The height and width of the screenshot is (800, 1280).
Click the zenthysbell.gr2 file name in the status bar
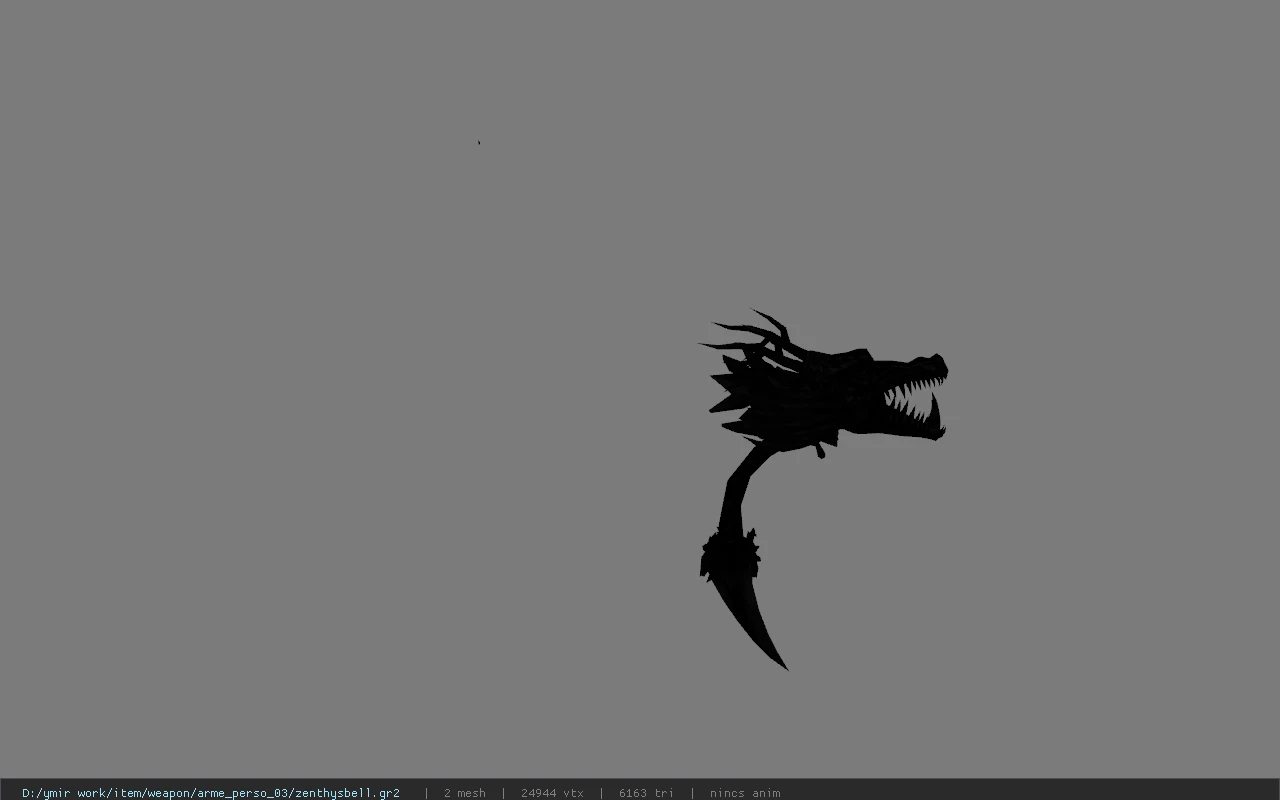click(x=346, y=793)
